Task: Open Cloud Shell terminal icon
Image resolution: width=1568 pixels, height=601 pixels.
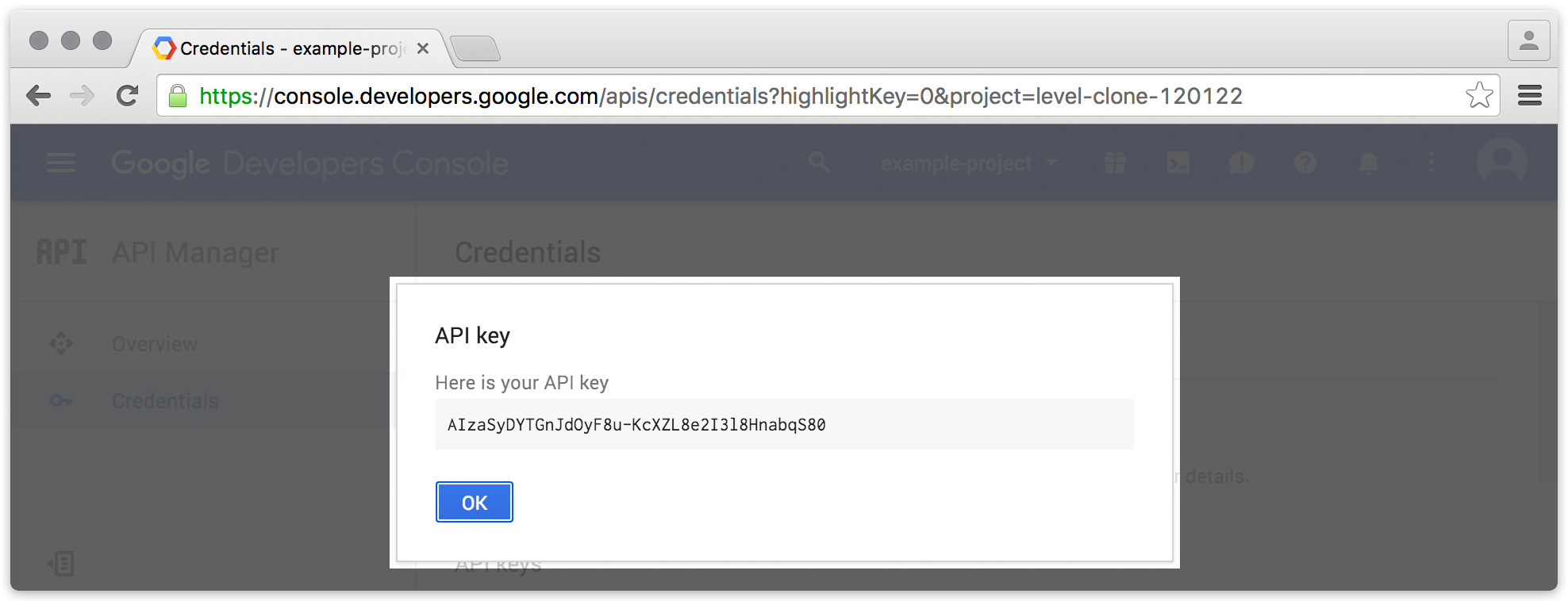Action: point(1178,163)
